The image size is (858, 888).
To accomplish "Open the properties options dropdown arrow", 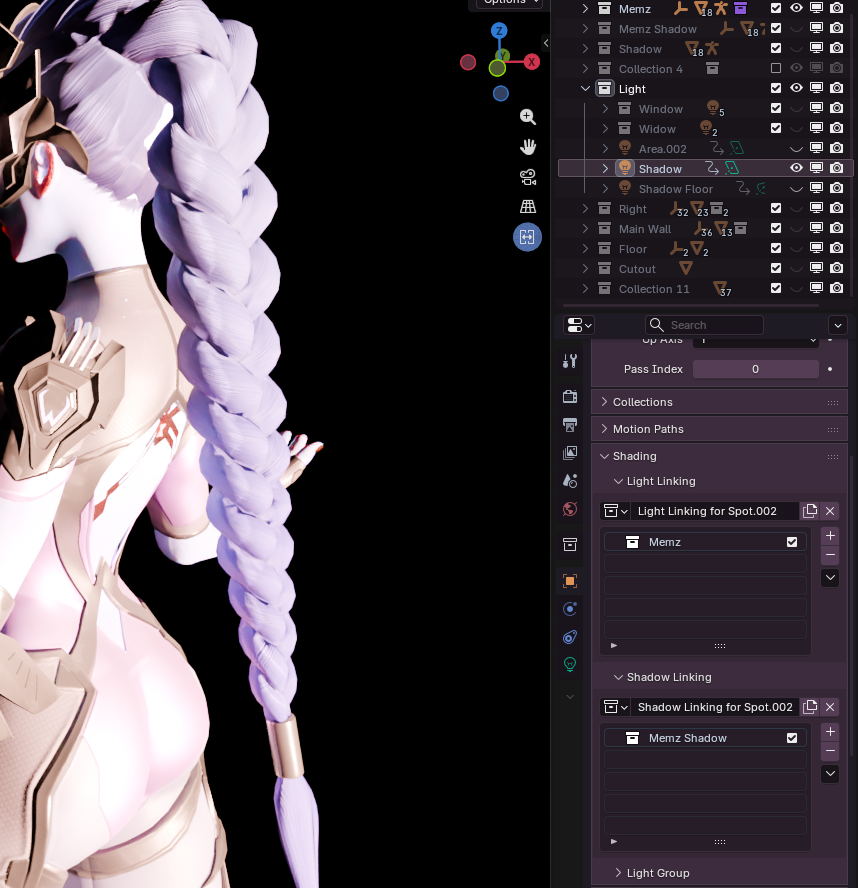I will 838,325.
